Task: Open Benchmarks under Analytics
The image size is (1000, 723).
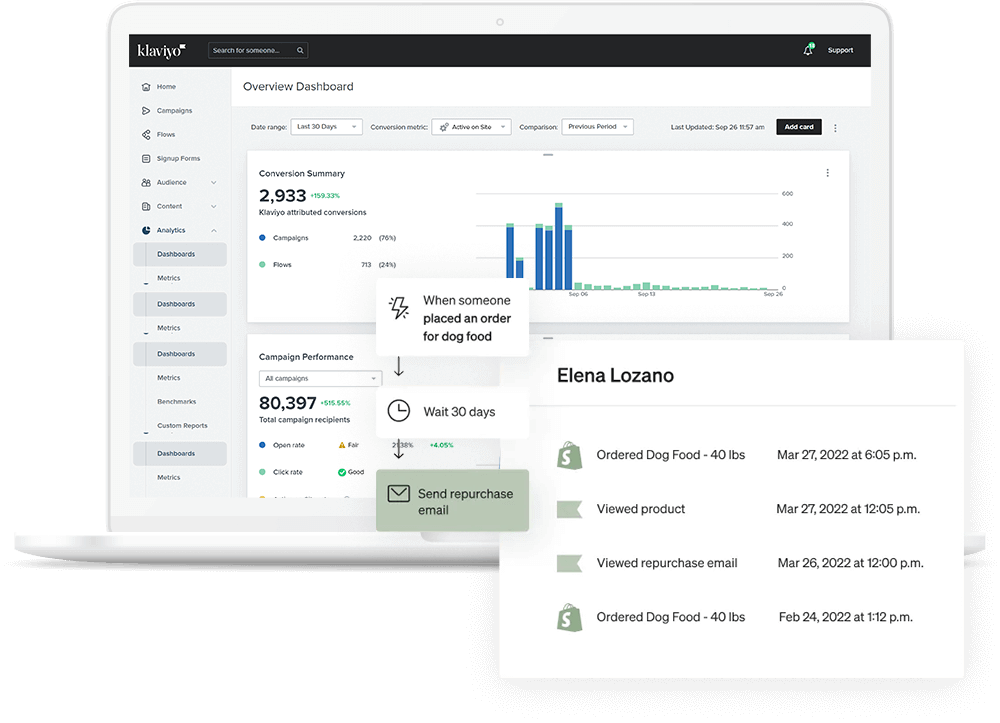Action: pyautogui.click(x=177, y=402)
